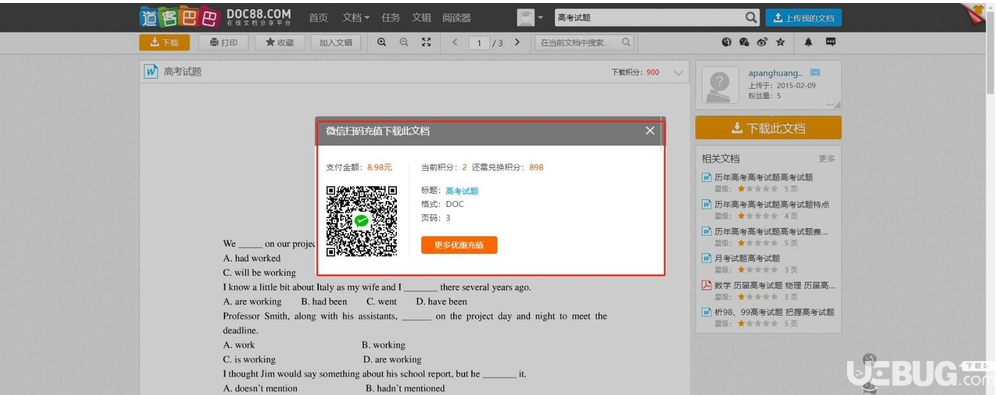The width and height of the screenshot is (996, 395).
Task: Click the message icon next to apanghuang
Action: pos(815,73)
